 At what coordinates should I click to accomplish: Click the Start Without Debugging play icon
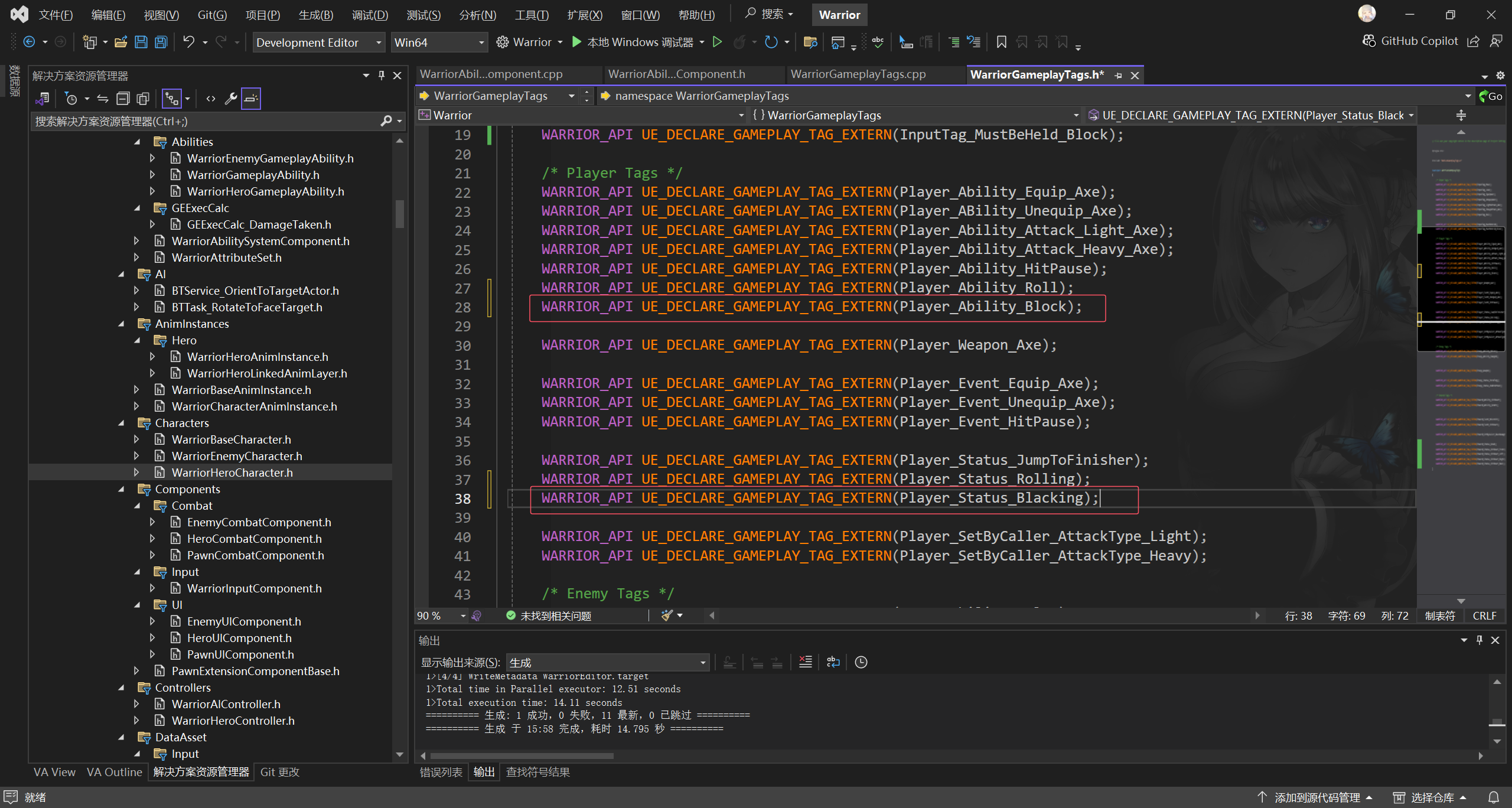(x=717, y=42)
